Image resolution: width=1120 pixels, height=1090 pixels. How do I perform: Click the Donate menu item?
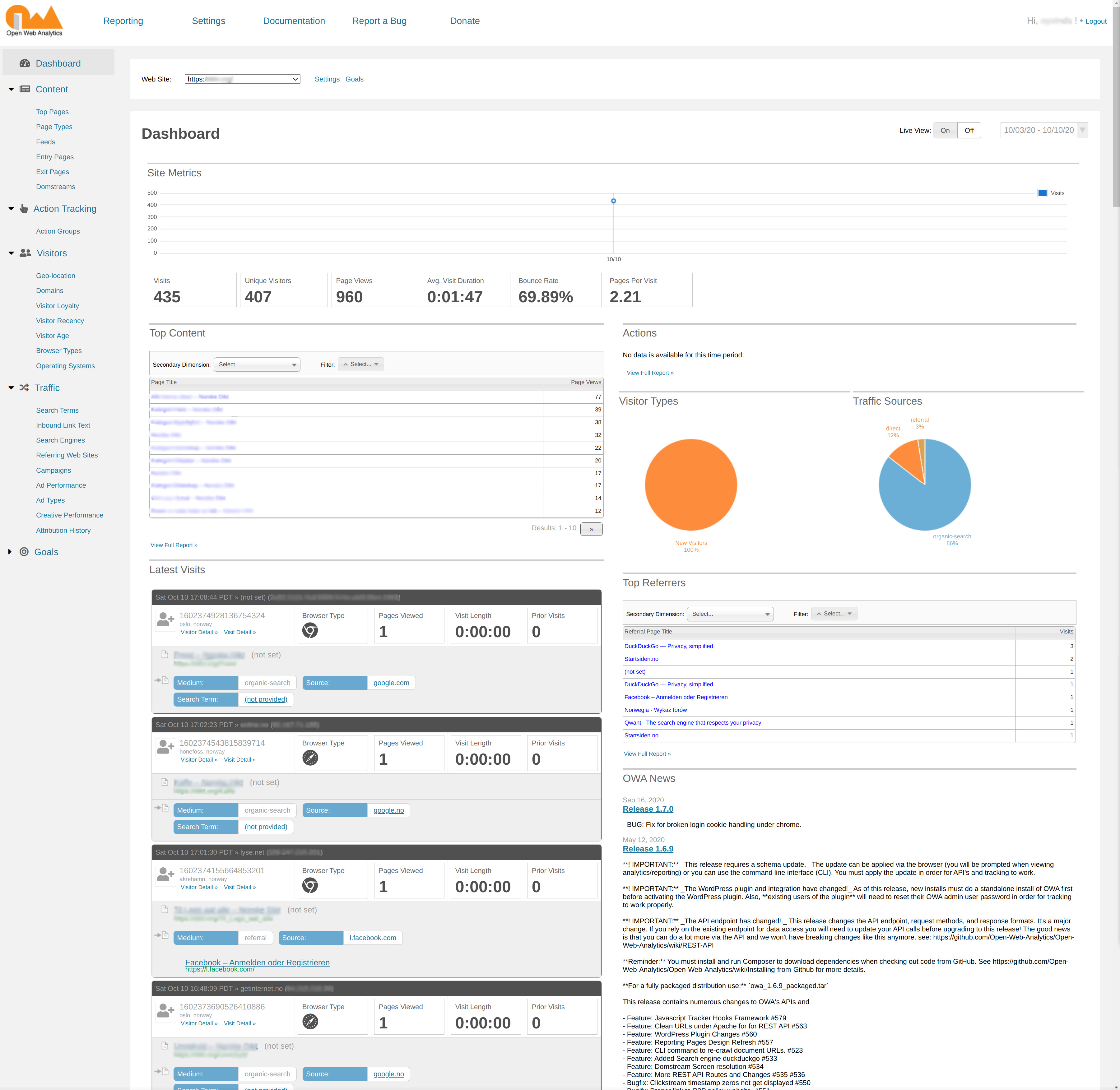[465, 21]
